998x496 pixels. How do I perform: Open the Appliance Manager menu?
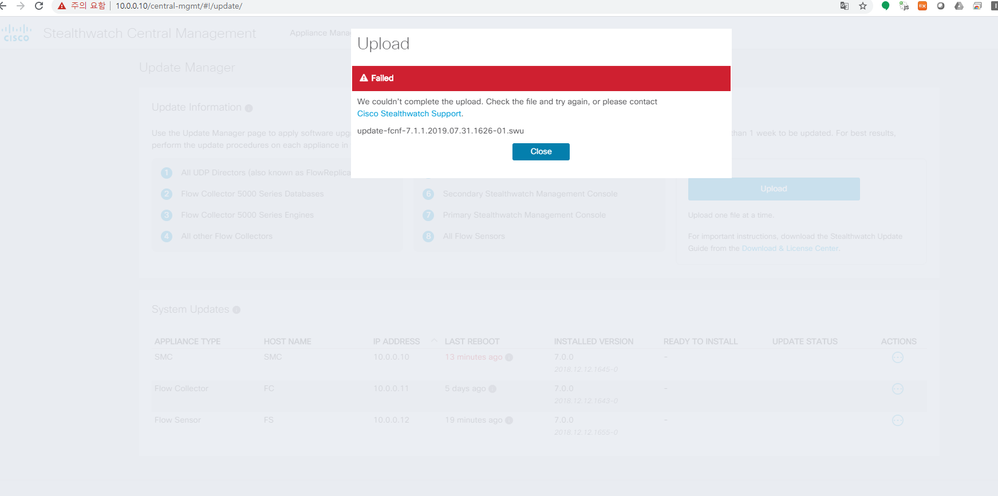[320, 33]
